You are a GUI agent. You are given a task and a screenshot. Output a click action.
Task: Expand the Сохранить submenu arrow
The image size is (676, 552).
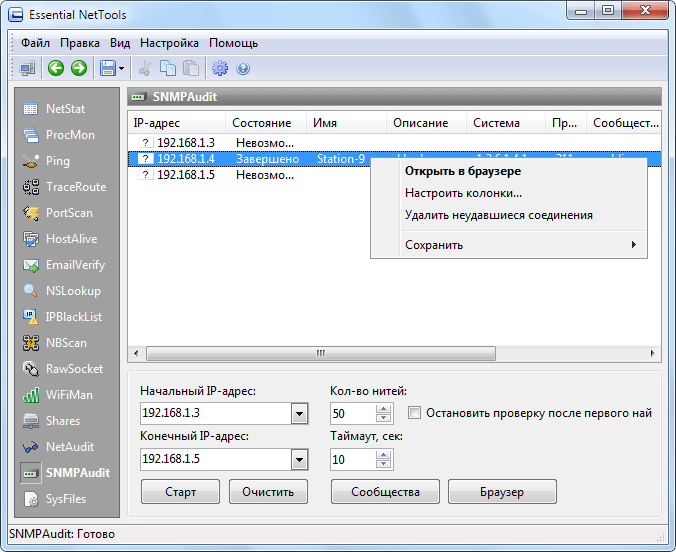click(634, 245)
